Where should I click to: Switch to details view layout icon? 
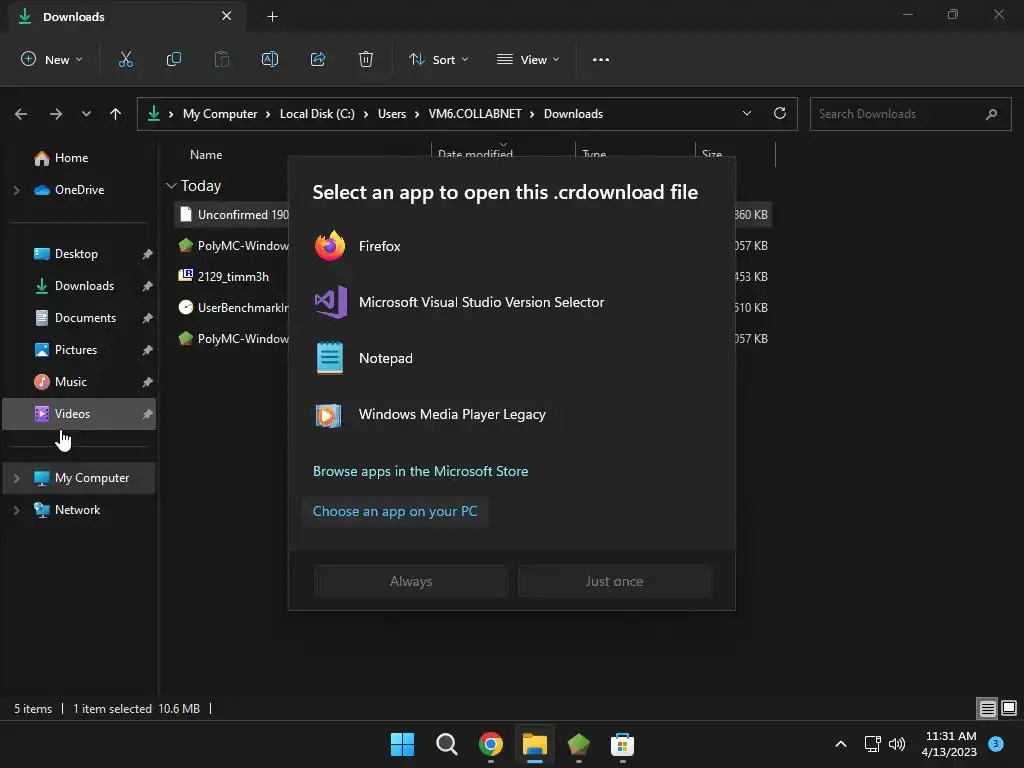(987, 708)
